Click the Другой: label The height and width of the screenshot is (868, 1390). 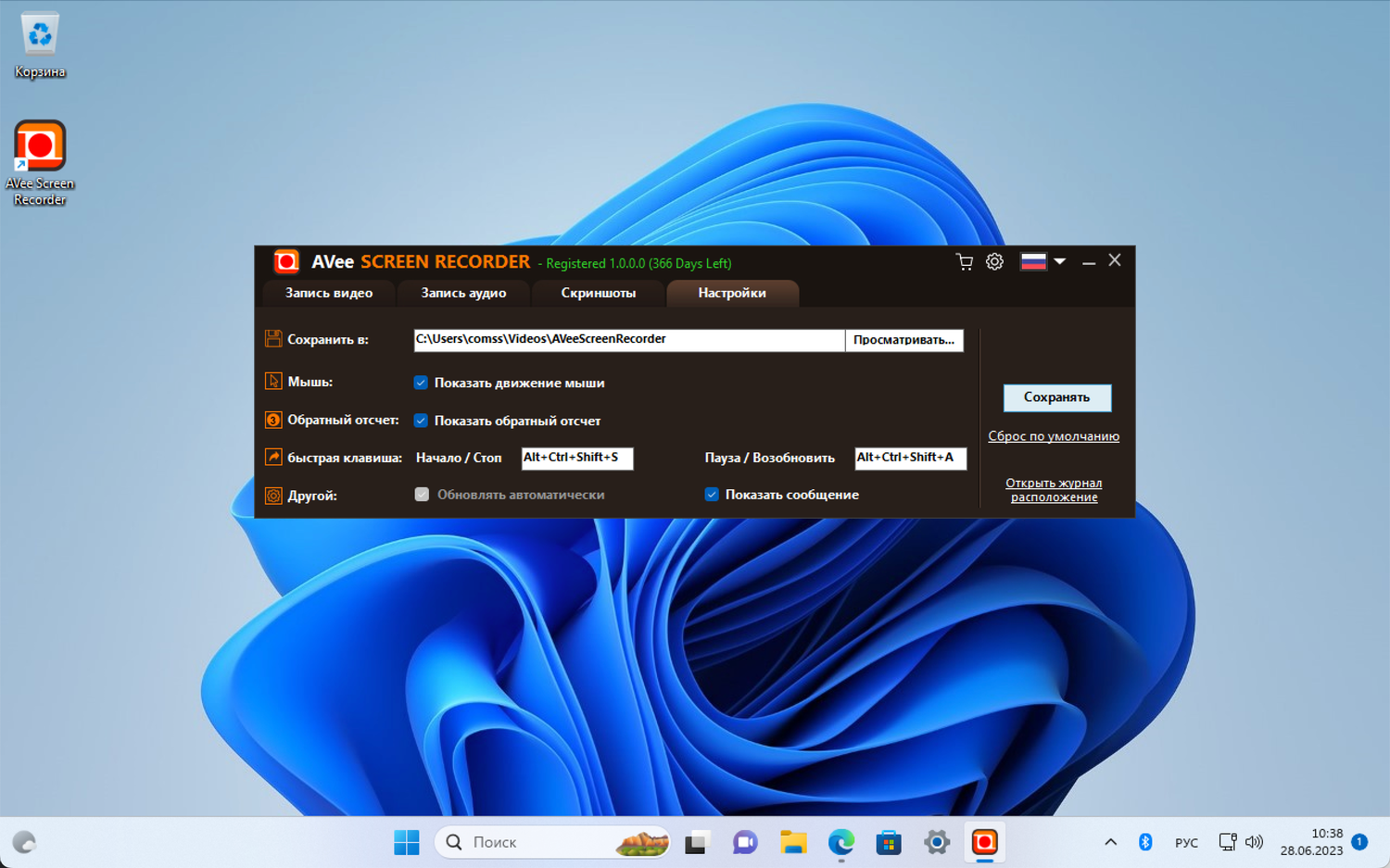pos(312,496)
